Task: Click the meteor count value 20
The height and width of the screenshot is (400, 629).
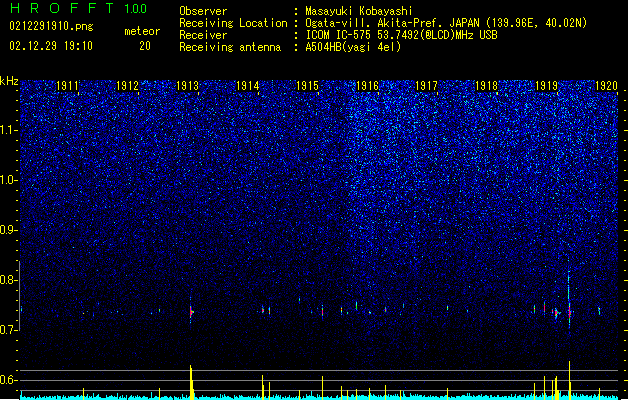Action: 145,46
